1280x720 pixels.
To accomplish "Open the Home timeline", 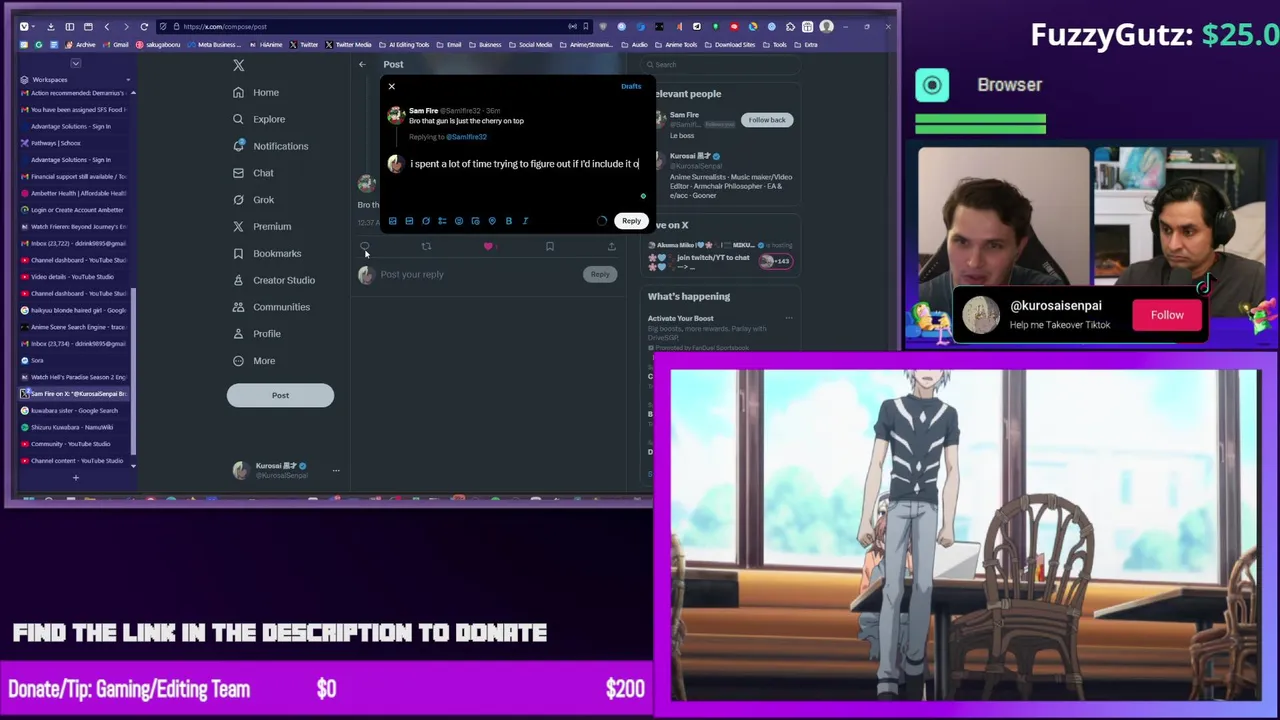I will [x=255, y=92].
